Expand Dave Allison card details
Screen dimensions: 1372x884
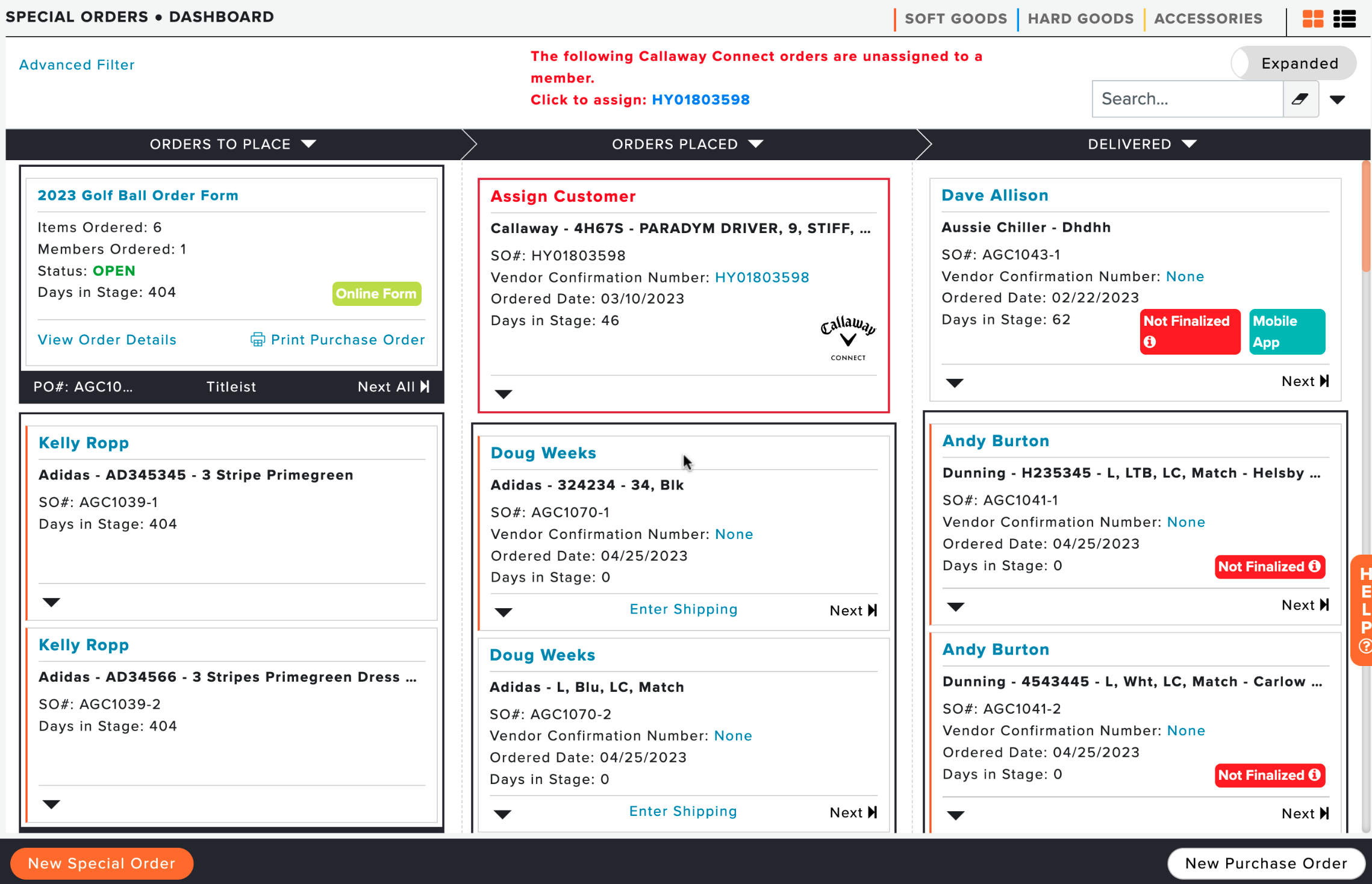pyautogui.click(x=955, y=383)
